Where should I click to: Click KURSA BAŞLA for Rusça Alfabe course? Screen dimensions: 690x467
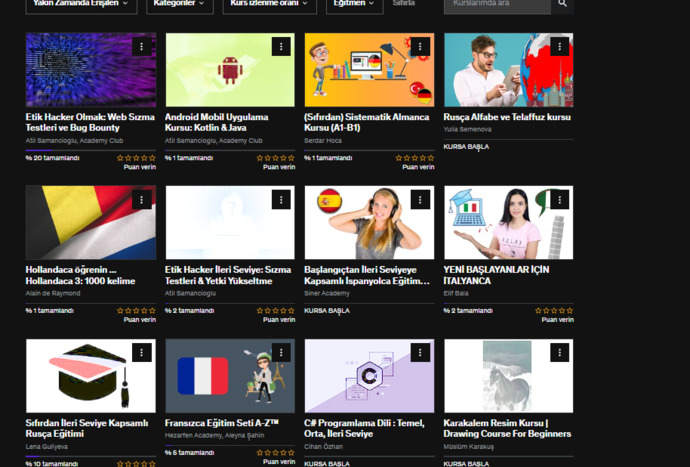[x=466, y=147]
